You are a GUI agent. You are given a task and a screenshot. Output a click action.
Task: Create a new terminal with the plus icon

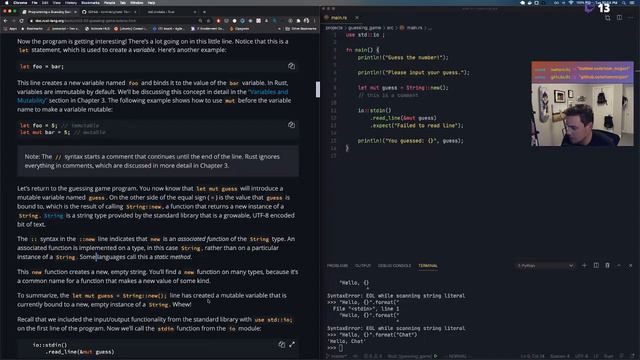pyautogui.click(x=584, y=265)
